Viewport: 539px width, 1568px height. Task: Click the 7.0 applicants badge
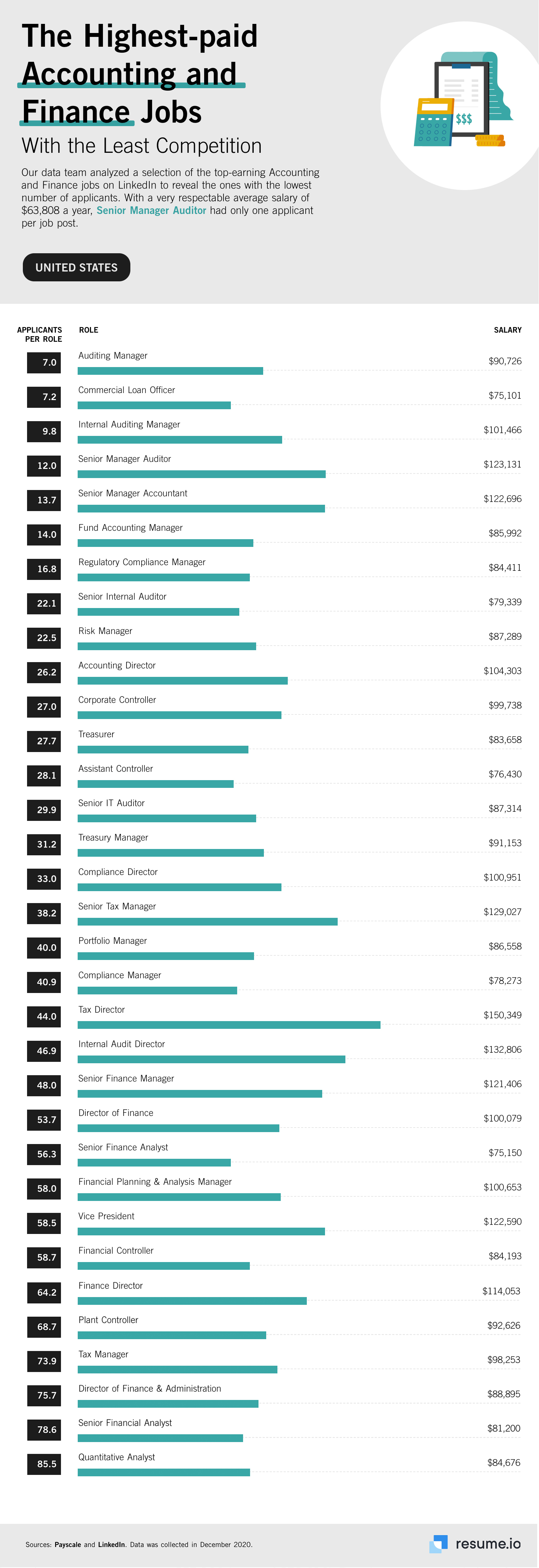(44, 363)
